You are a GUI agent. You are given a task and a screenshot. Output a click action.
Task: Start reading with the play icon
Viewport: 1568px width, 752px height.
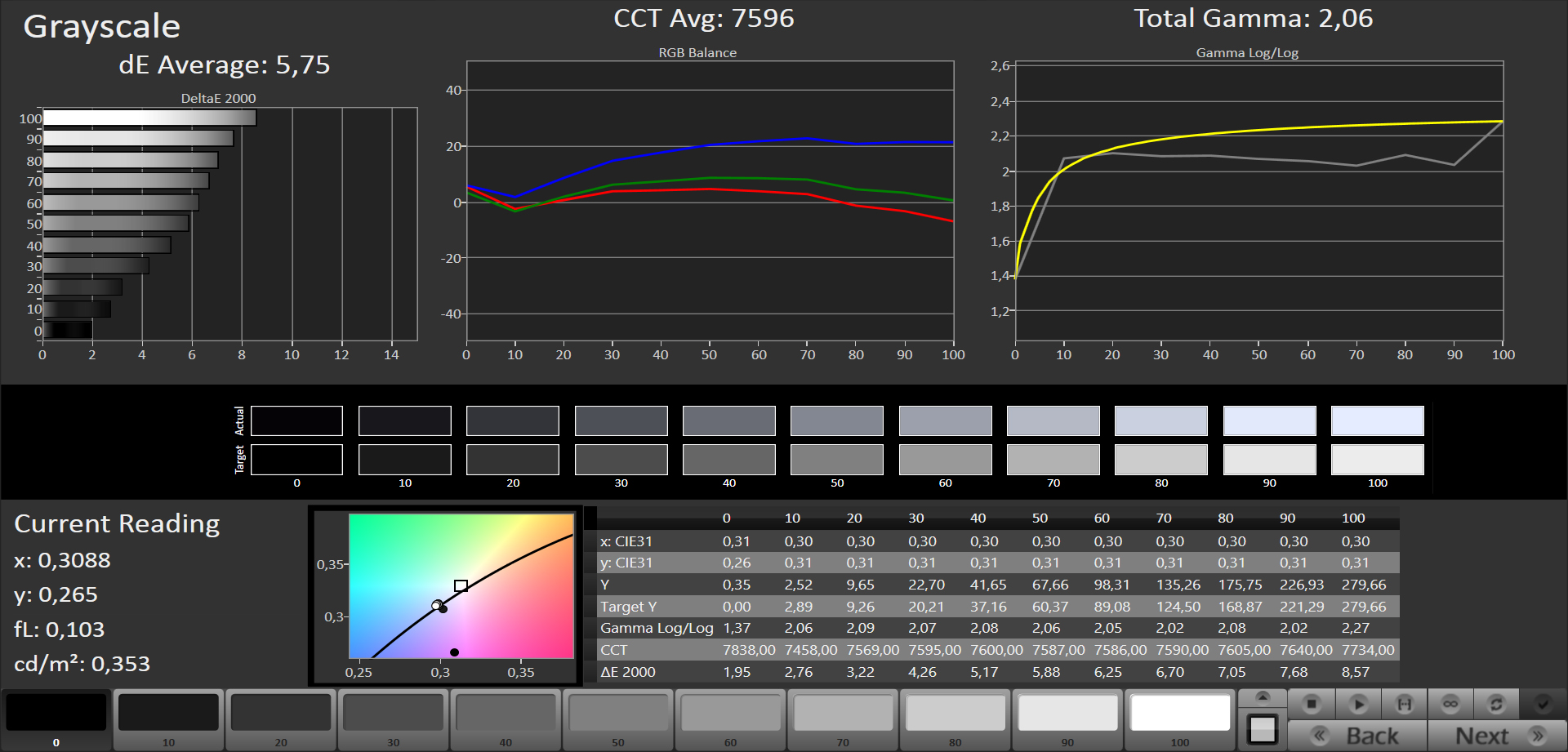click(1358, 703)
